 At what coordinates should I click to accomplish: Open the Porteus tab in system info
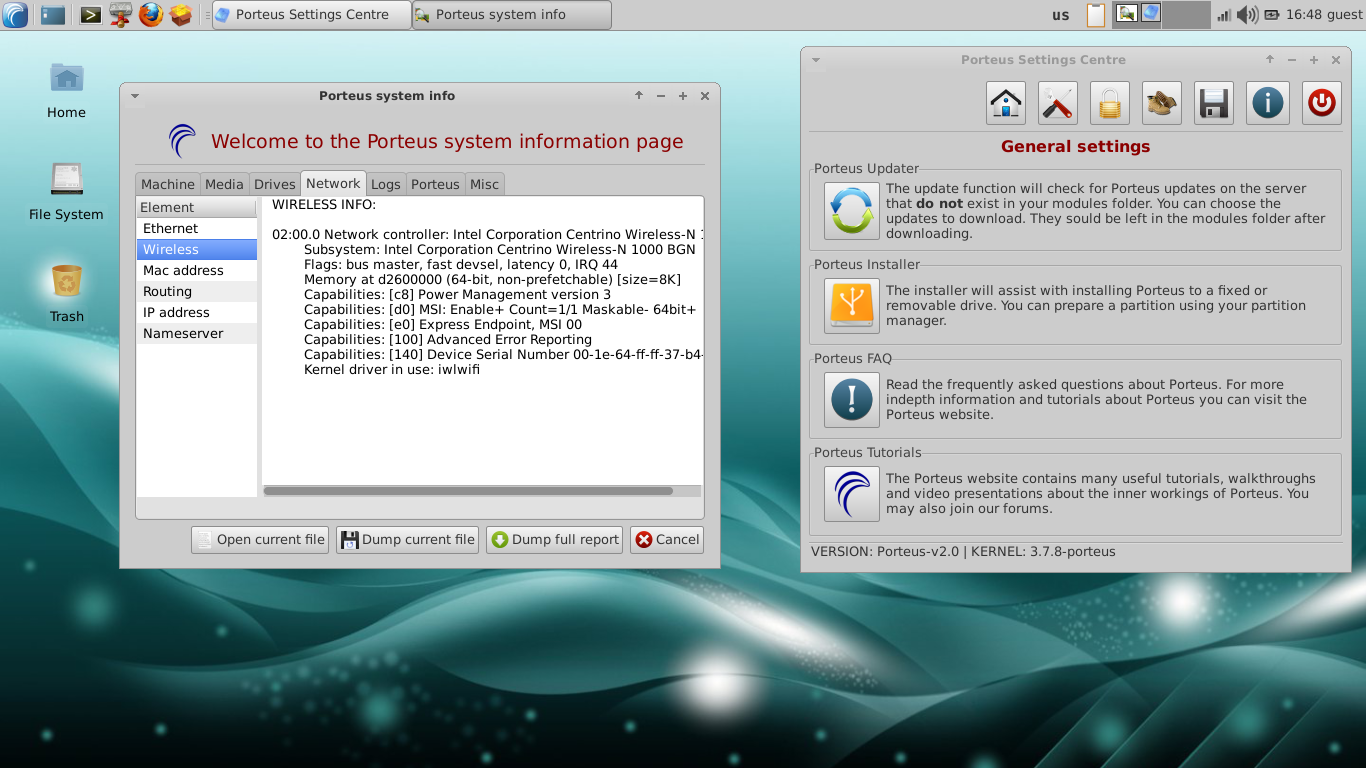click(435, 184)
